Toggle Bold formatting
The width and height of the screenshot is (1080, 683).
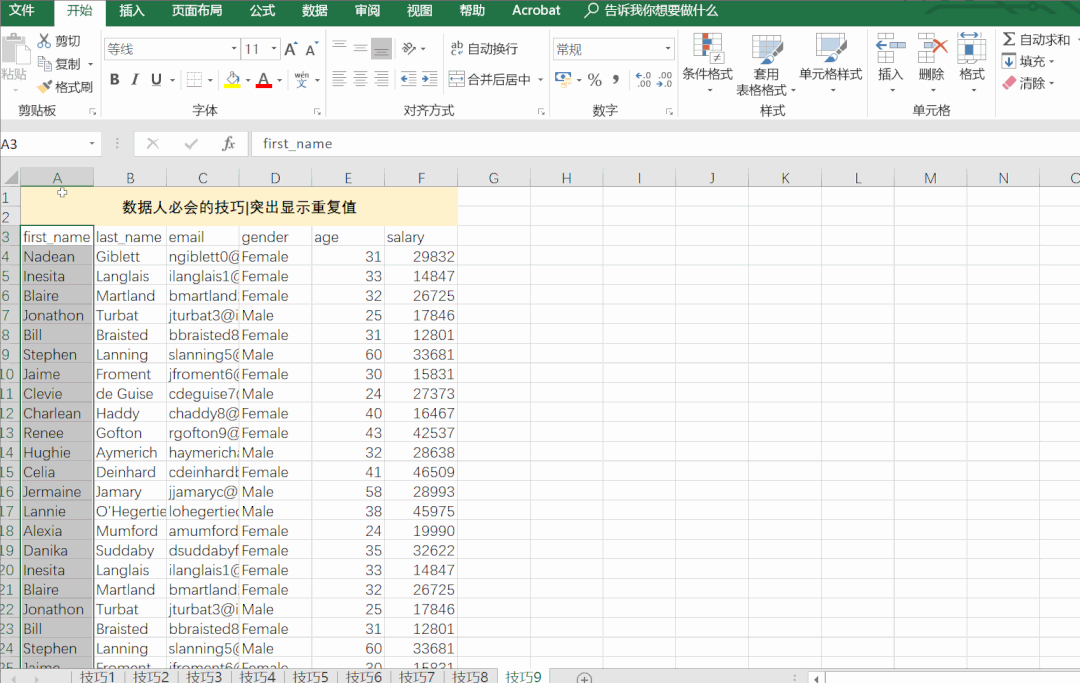114,79
